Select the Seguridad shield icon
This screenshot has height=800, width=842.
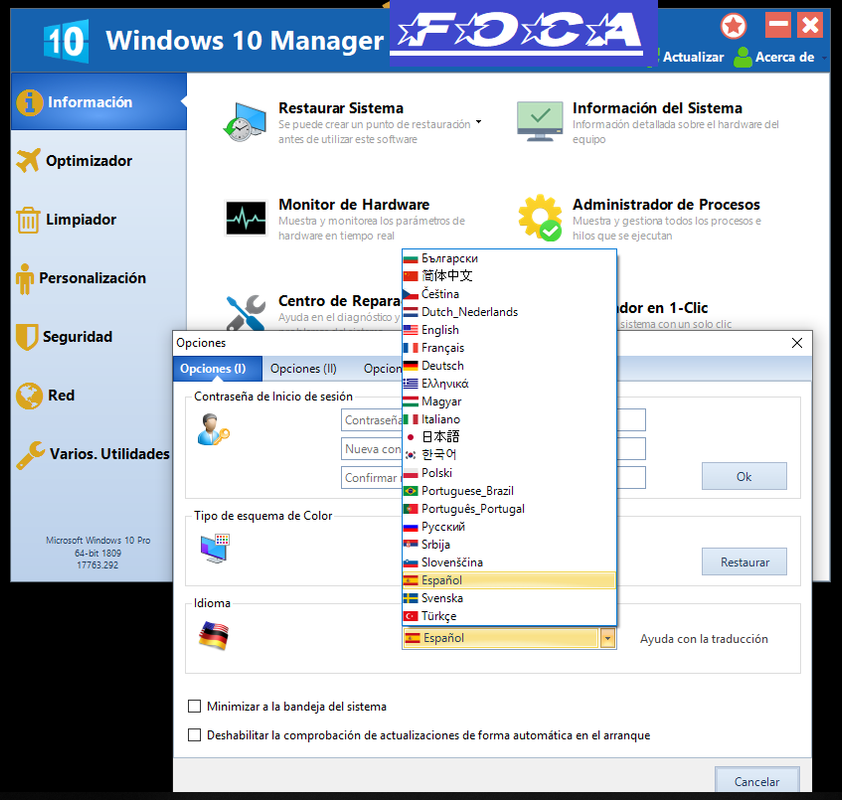pyautogui.click(x=27, y=337)
